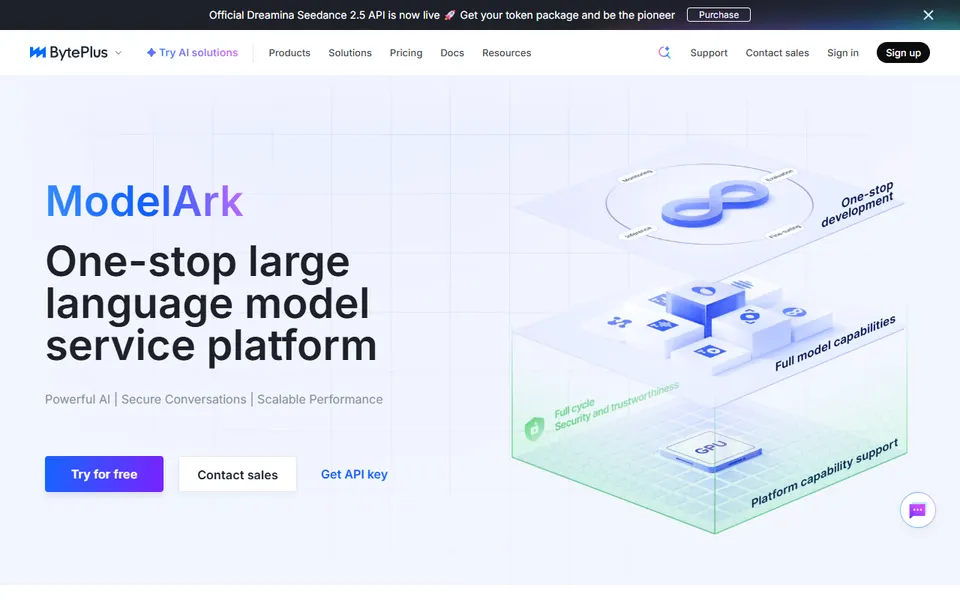Click the BytePlus logo
Viewport: 960px width, 600px height.
(69, 53)
